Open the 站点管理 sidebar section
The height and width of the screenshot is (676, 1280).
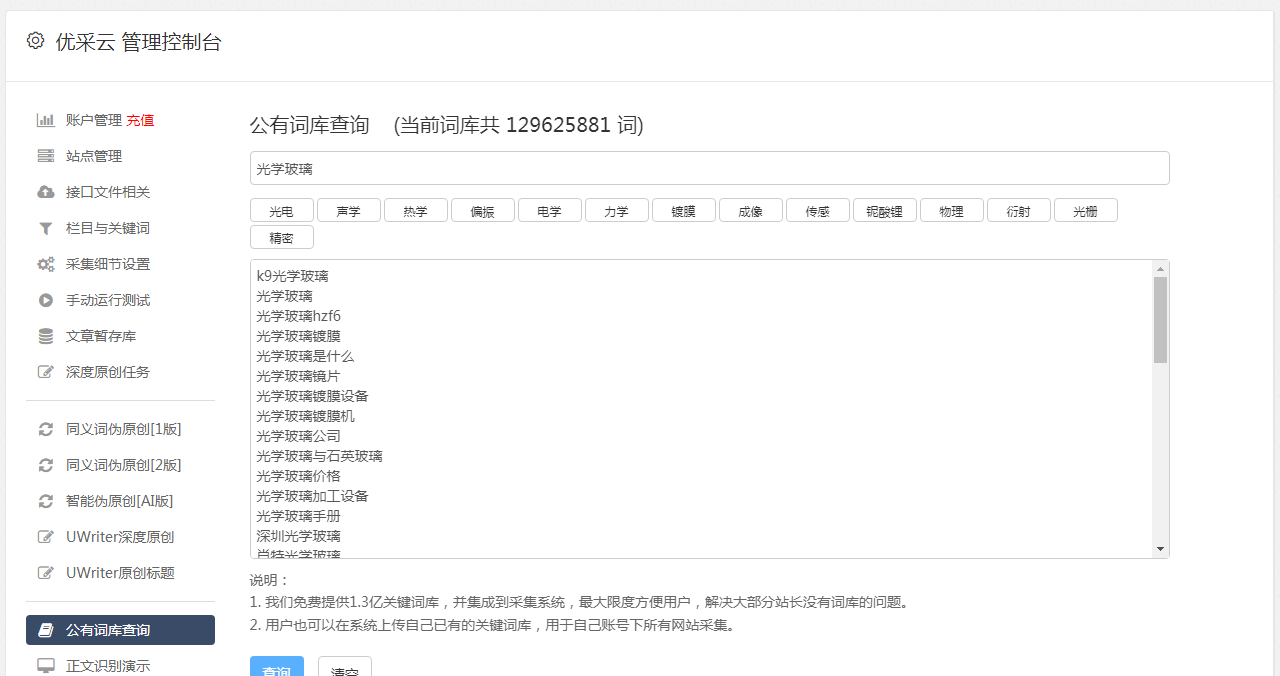click(x=93, y=156)
